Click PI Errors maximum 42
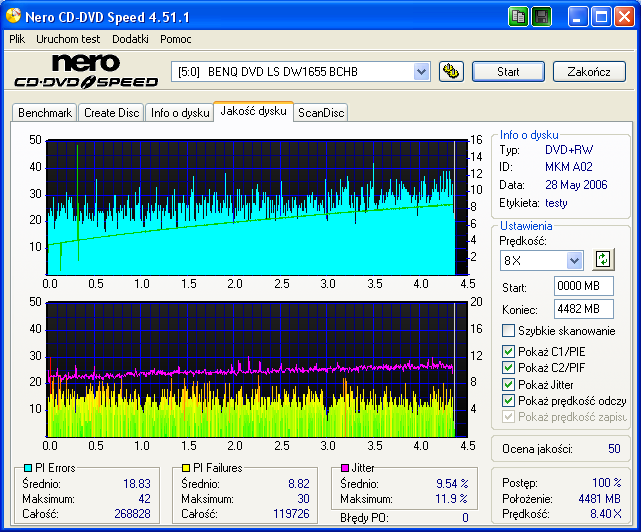The image size is (641, 532). click(x=144, y=499)
